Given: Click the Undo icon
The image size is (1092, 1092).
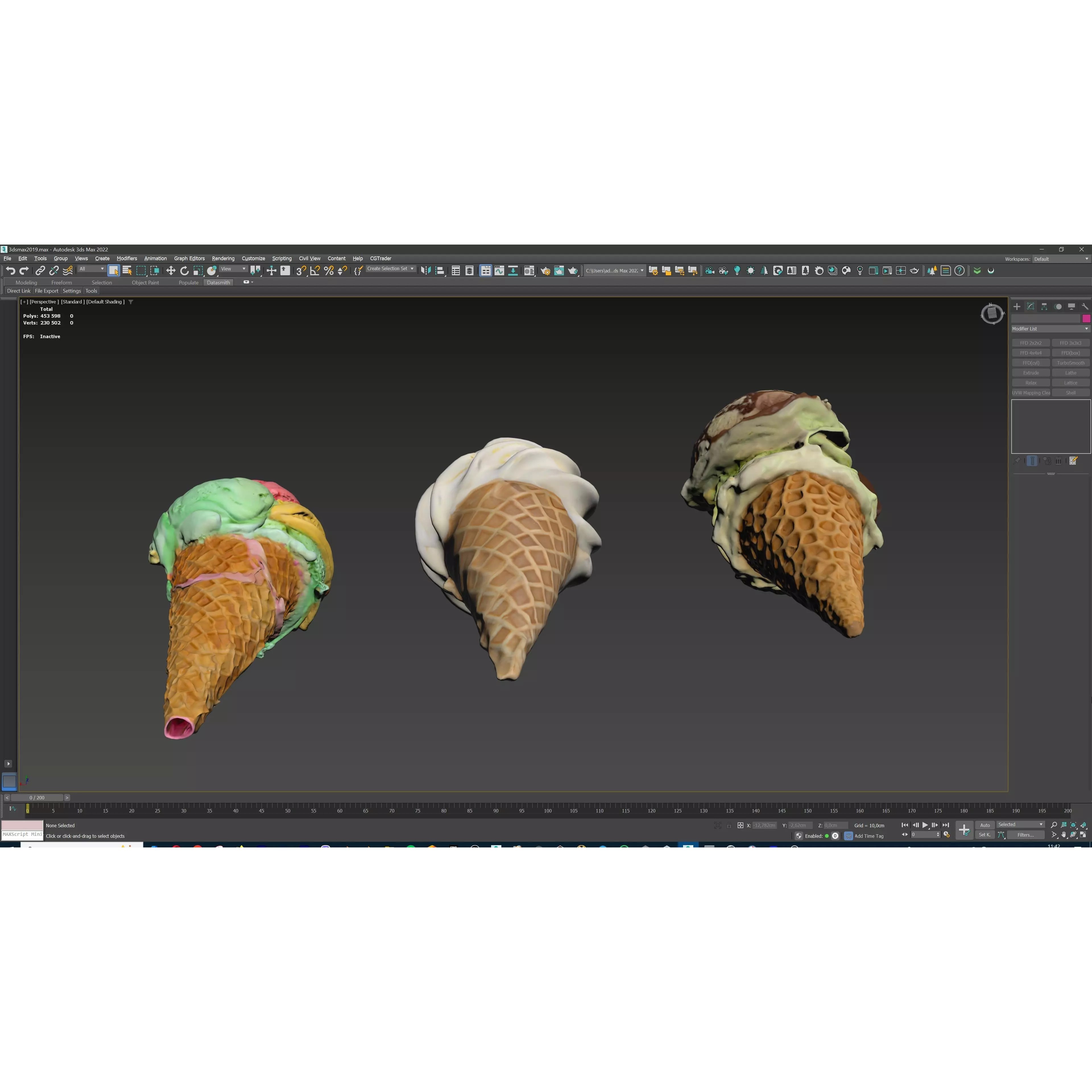Looking at the screenshot, I should click(11, 270).
